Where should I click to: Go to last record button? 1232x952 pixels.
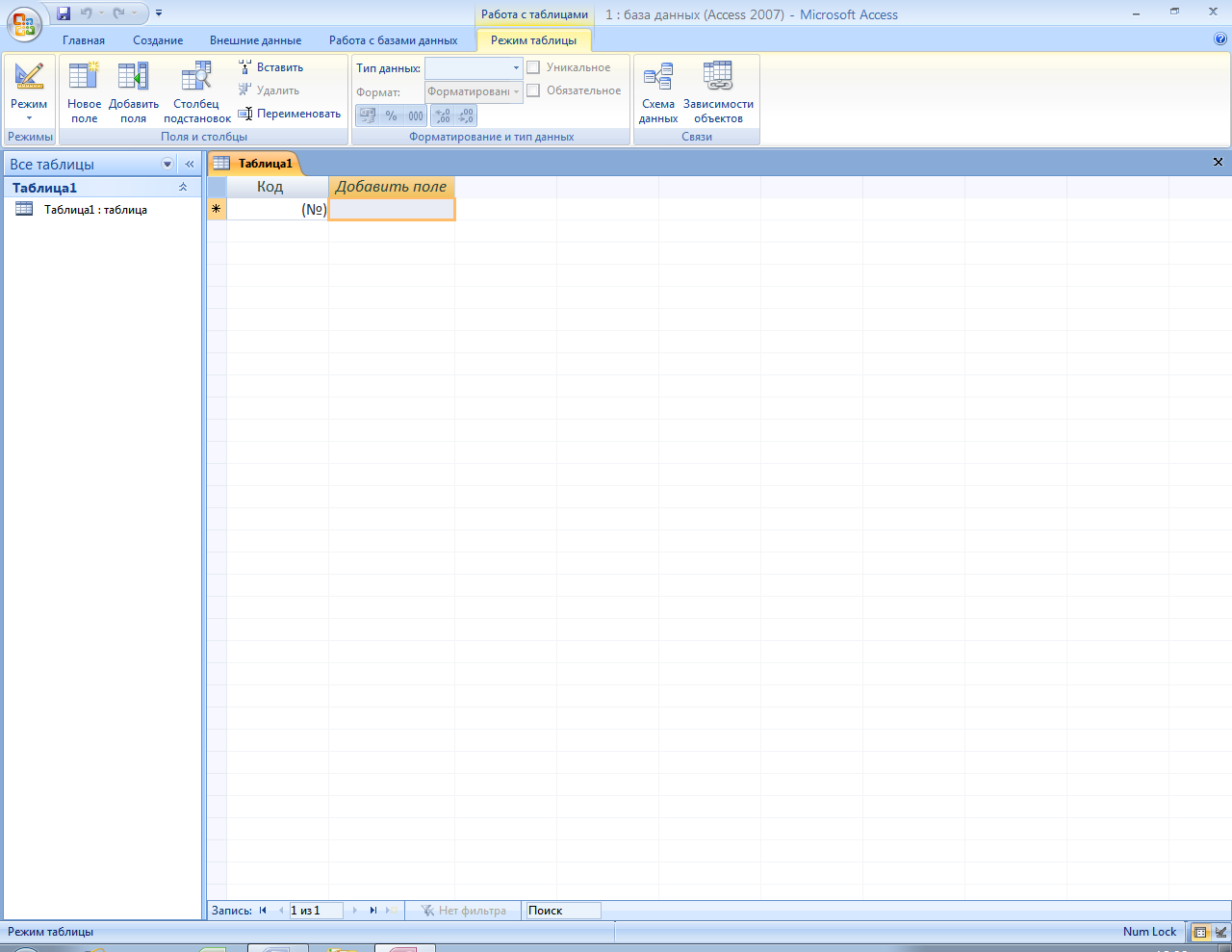pos(373,911)
